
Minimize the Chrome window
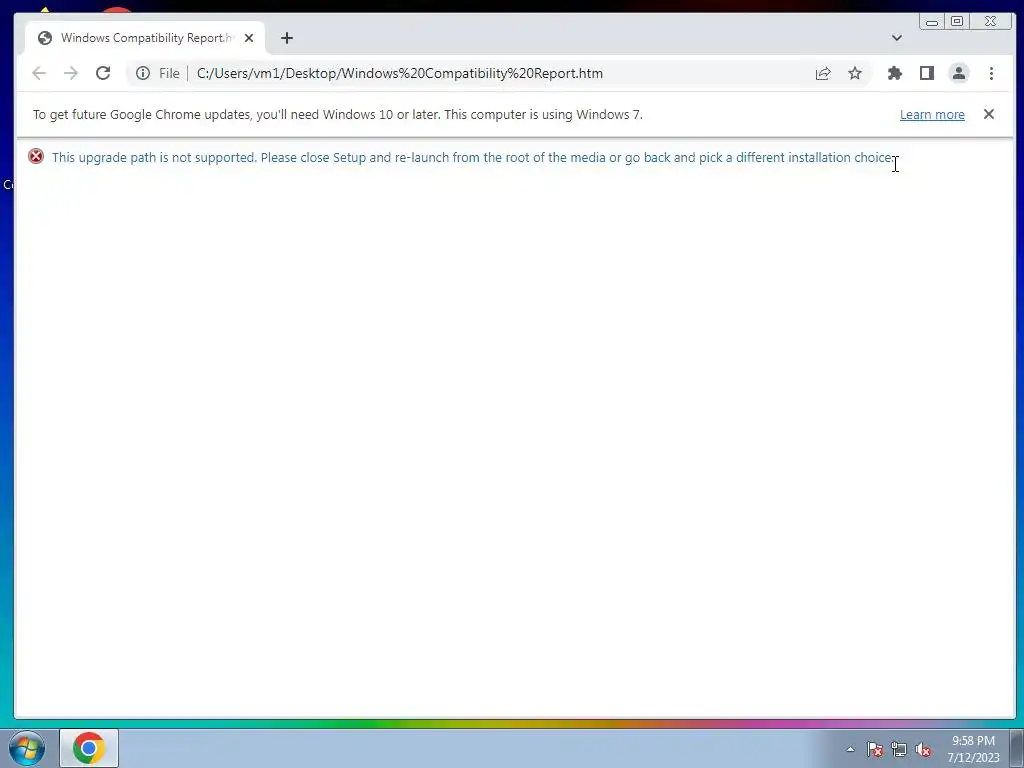coord(932,22)
